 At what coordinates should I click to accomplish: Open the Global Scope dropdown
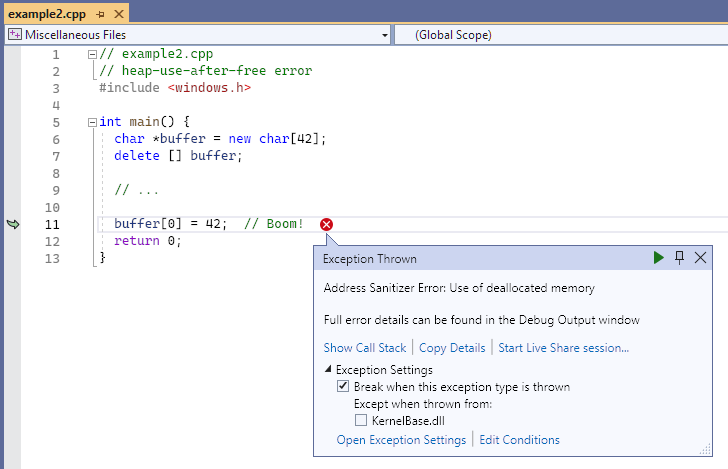[561, 35]
